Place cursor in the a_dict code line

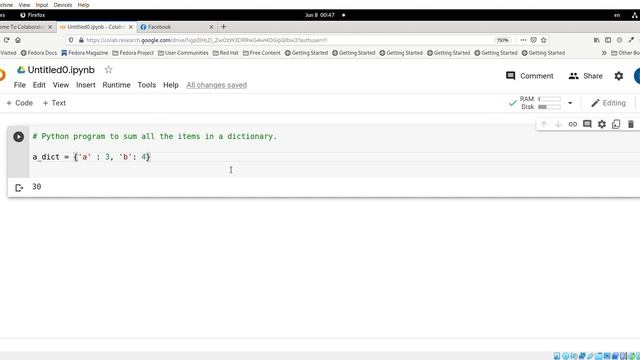pyautogui.click(x=91, y=157)
